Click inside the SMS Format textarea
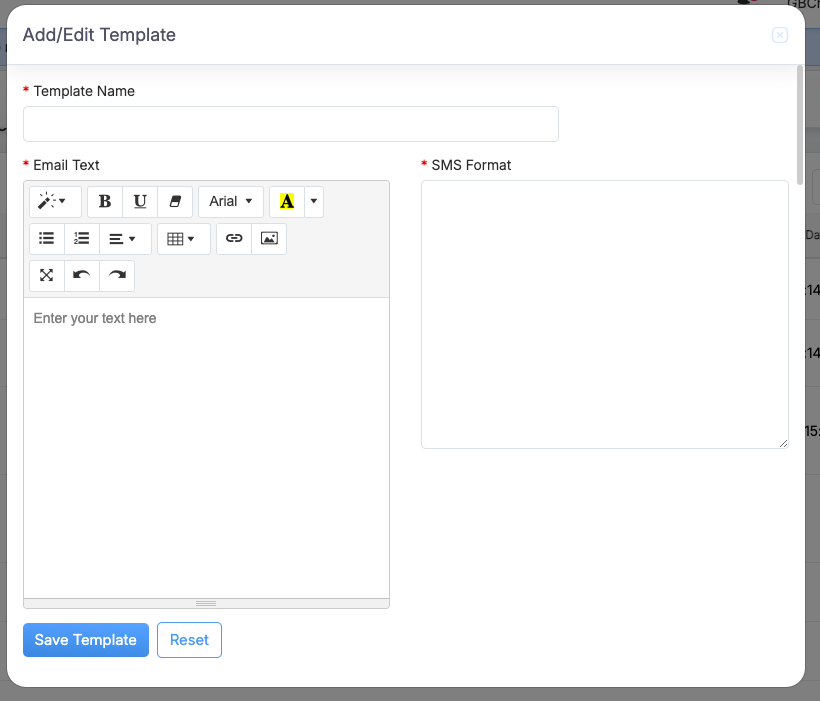 tap(604, 314)
